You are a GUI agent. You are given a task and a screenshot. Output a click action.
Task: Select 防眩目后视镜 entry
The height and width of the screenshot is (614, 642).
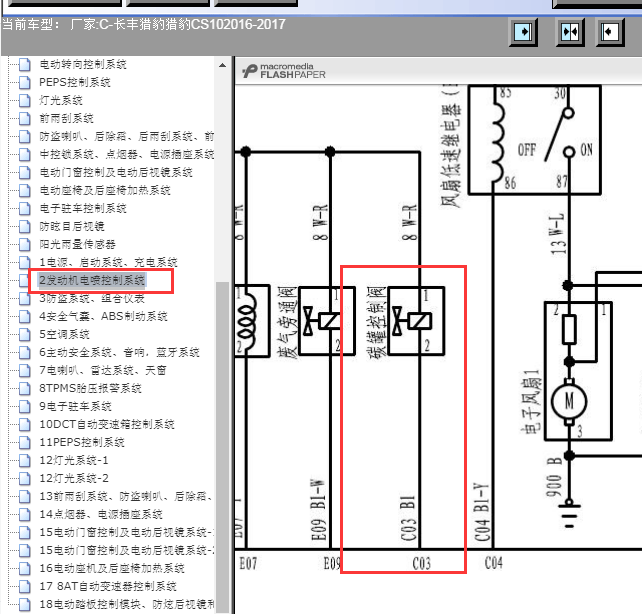[x=72, y=226]
